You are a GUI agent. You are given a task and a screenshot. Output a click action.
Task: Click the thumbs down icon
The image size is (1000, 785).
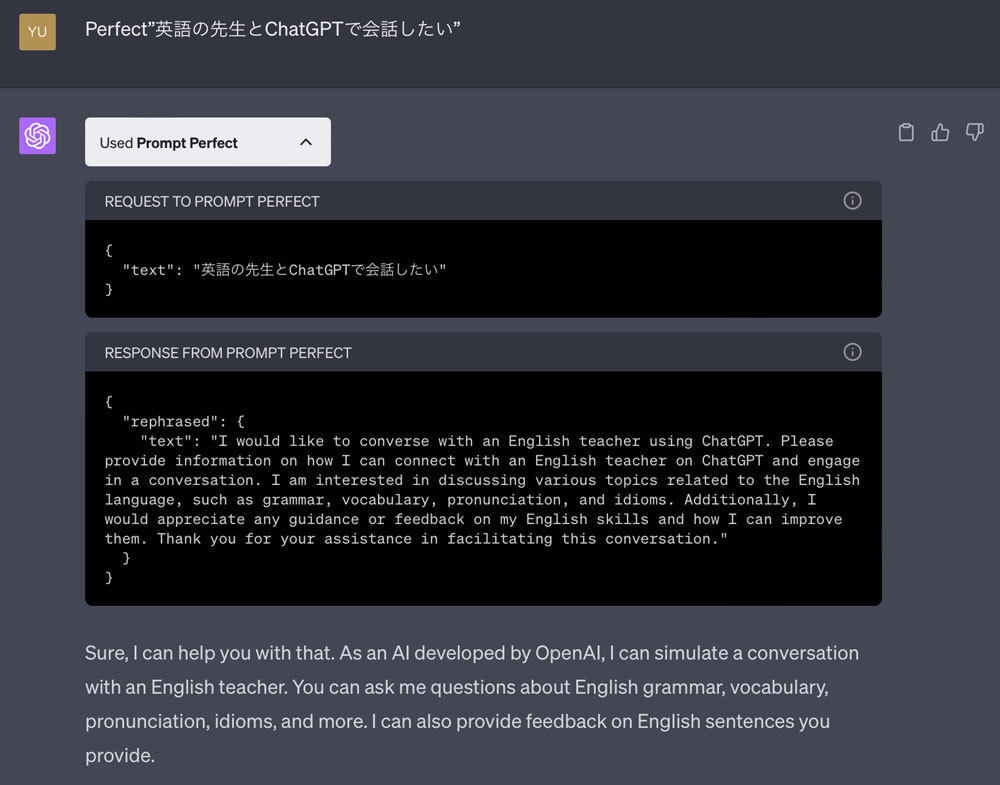point(974,132)
